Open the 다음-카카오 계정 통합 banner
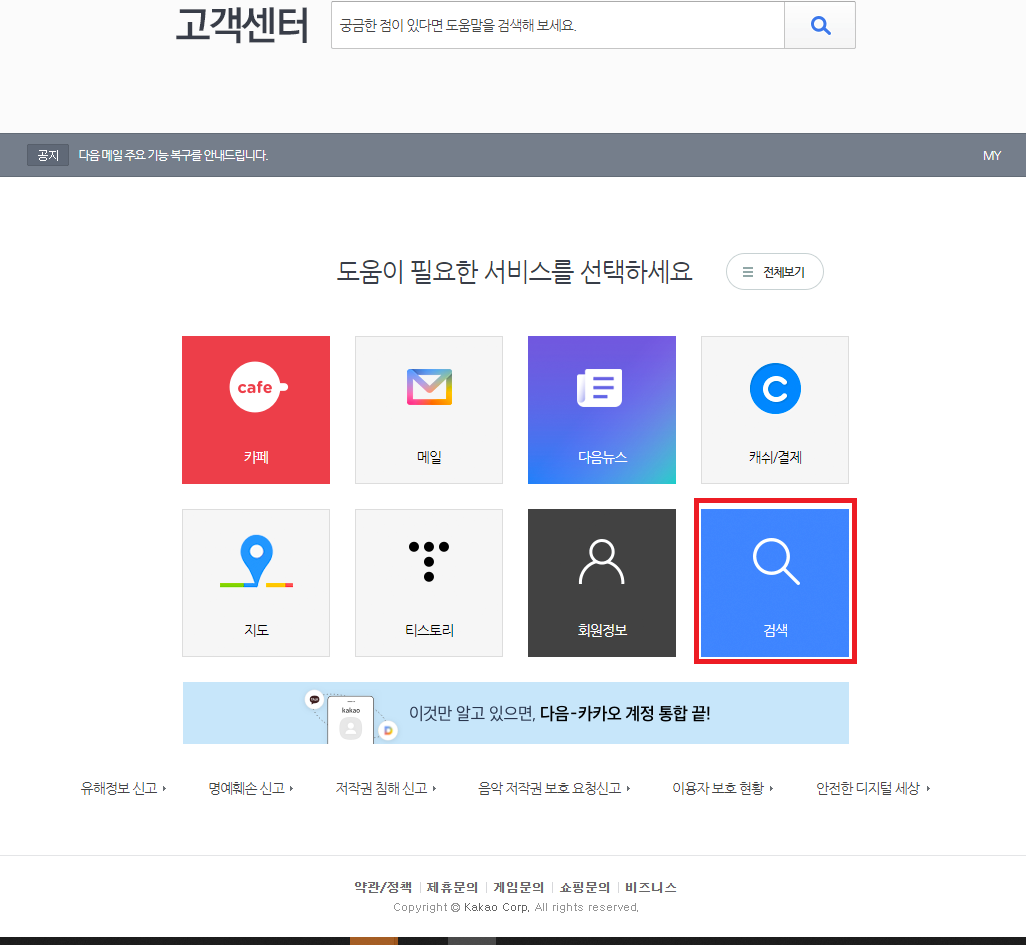 tap(516, 713)
